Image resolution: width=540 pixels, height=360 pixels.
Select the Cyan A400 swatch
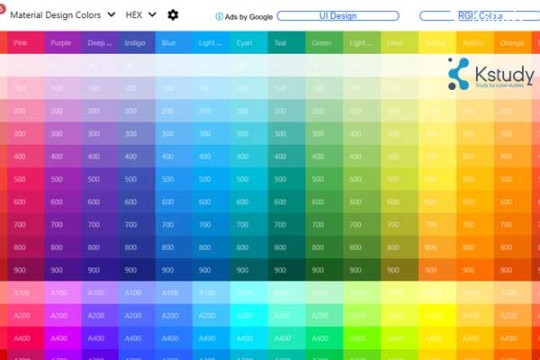pyautogui.click(x=249, y=338)
